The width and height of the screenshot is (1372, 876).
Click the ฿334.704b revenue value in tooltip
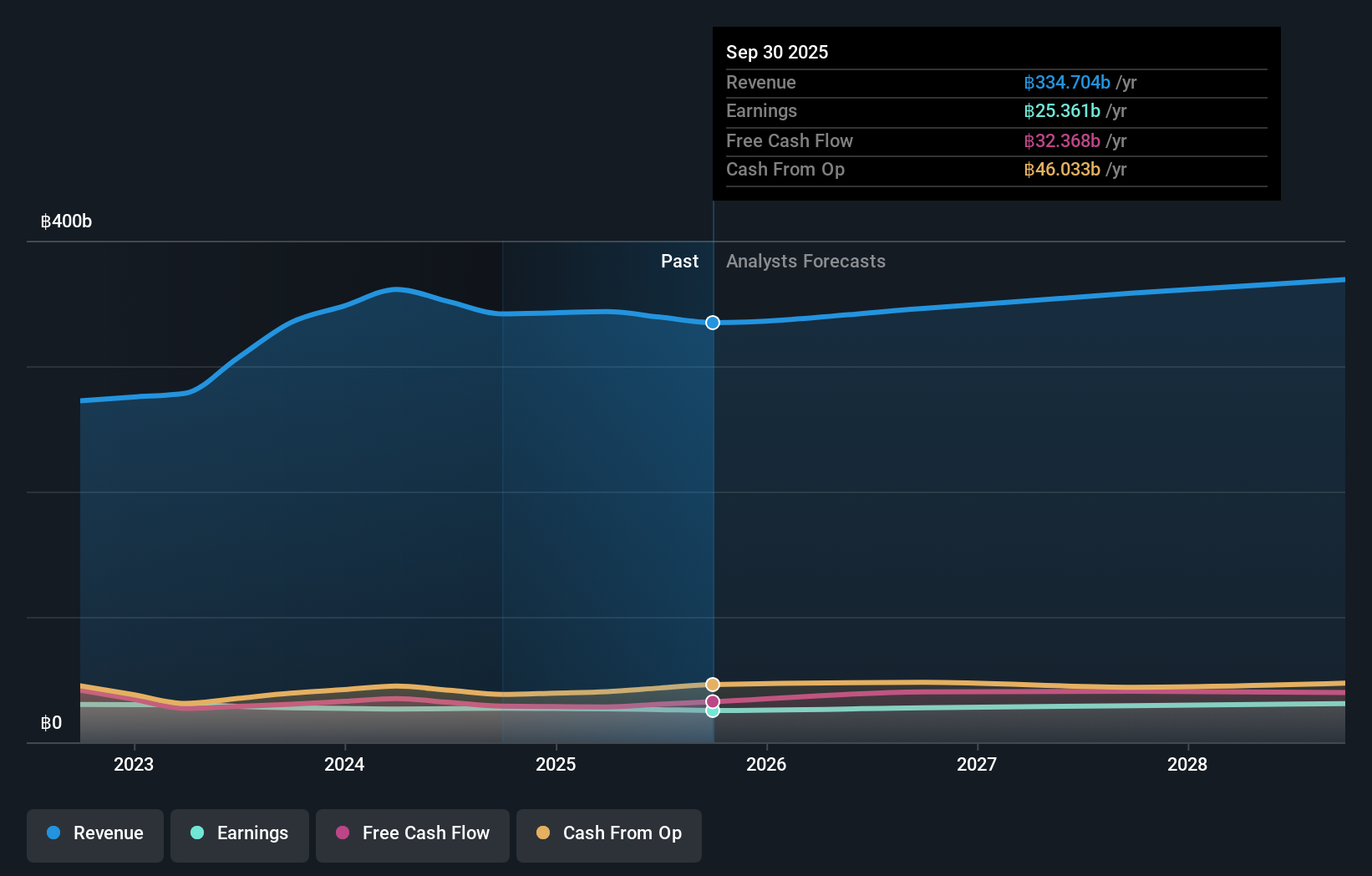pyautogui.click(x=1067, y=83)
